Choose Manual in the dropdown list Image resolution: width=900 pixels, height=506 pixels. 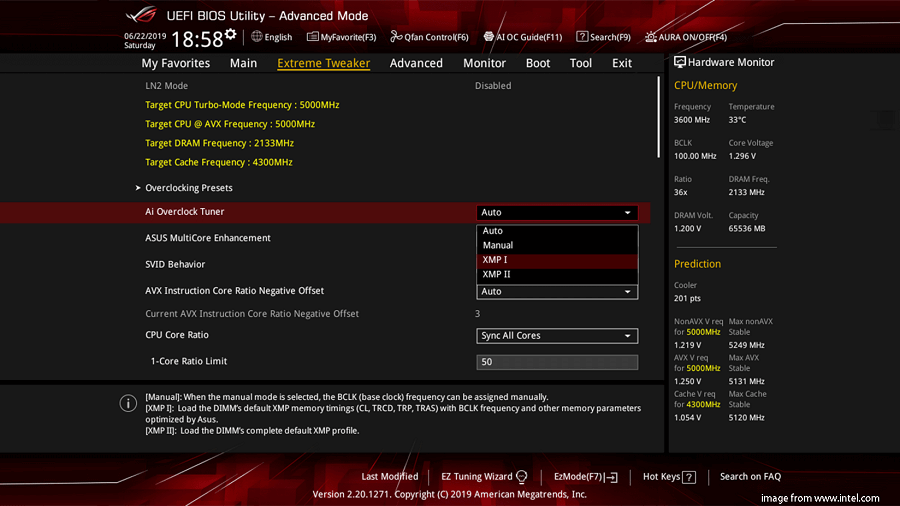coord(557,245)
